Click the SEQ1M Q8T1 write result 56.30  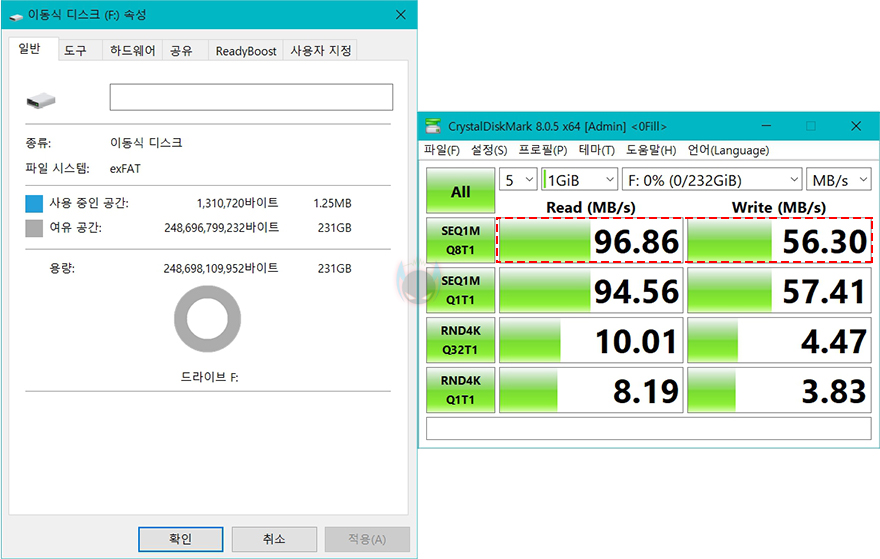coord(779,240)
